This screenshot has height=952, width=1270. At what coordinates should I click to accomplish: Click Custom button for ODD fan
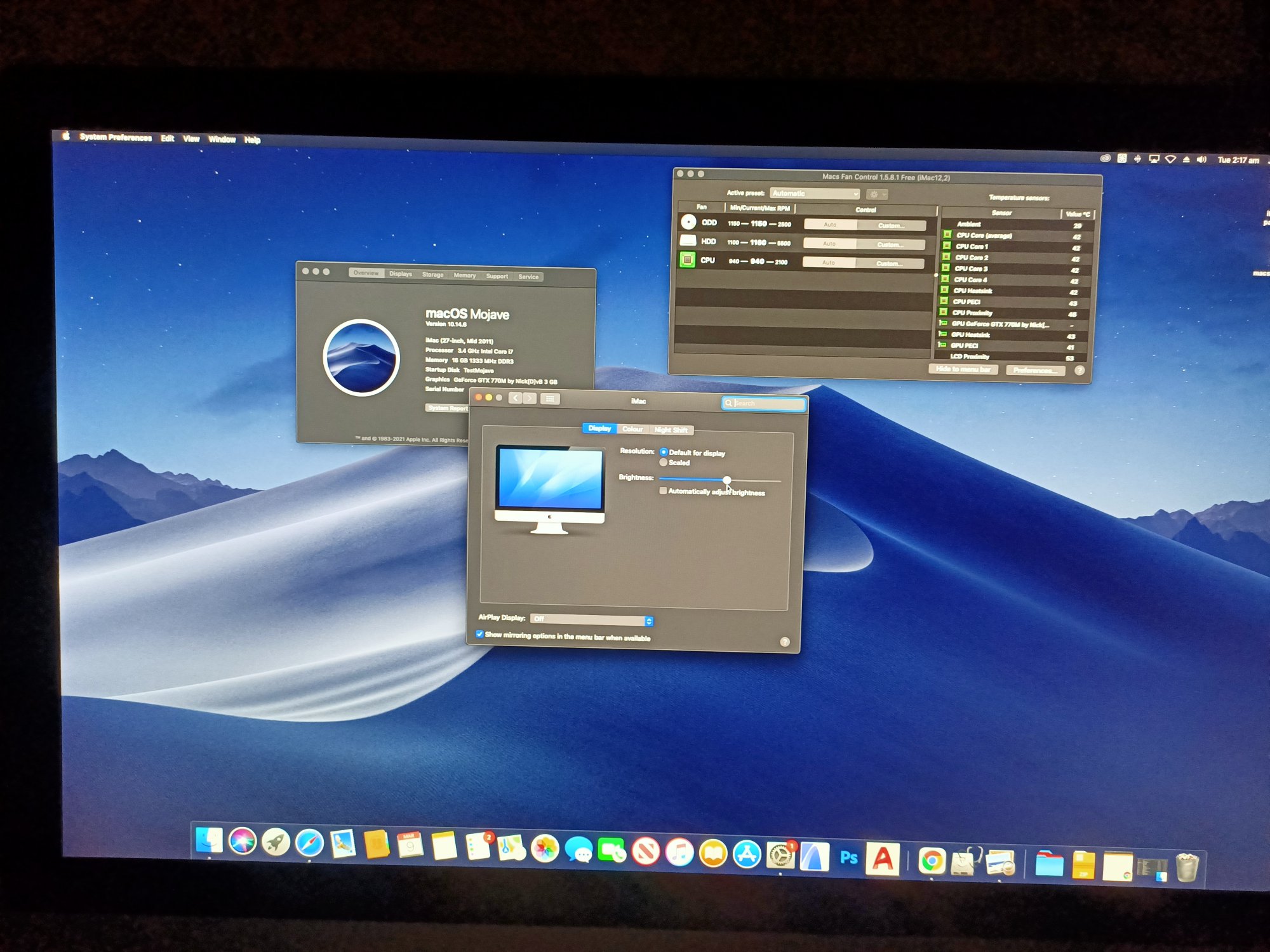pos(892,226)
